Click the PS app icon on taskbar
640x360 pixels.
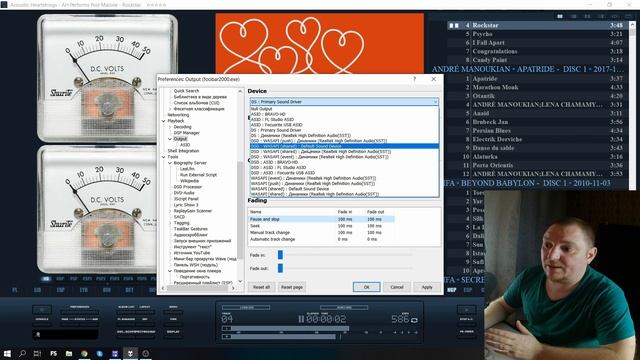[x=53, y=353]
